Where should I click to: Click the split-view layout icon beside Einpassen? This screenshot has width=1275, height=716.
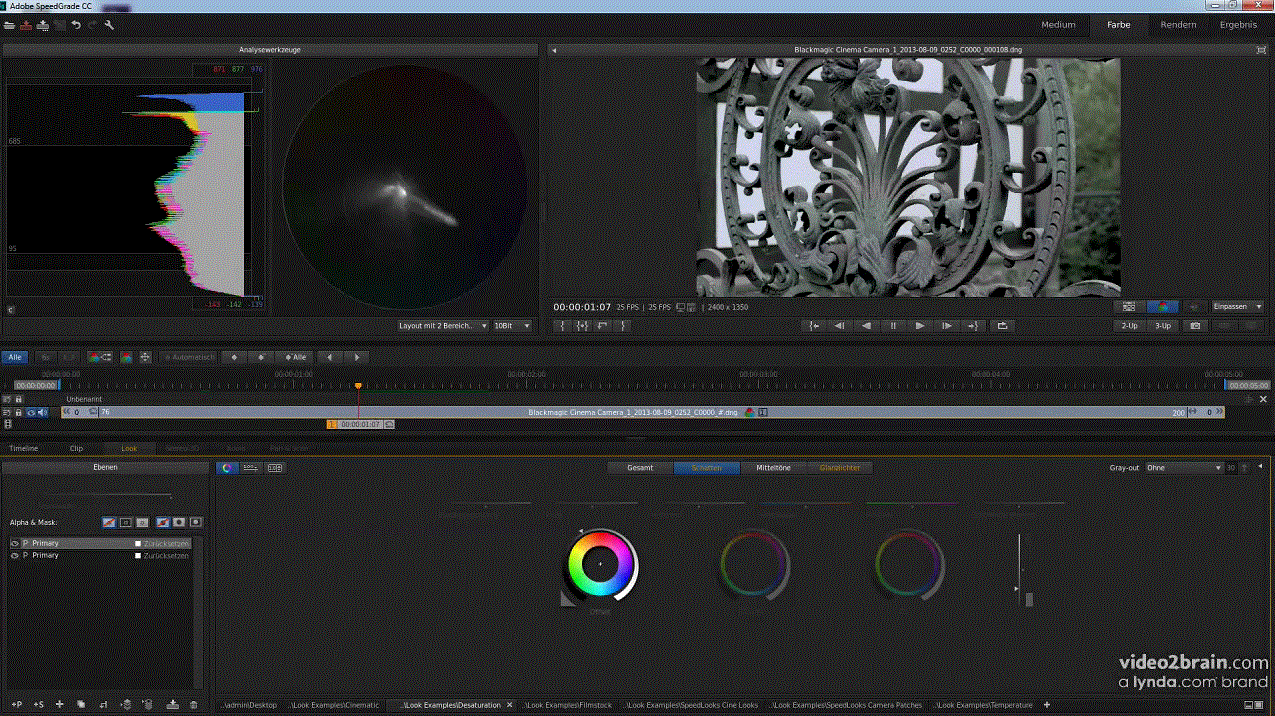[x=1129, y=307]
